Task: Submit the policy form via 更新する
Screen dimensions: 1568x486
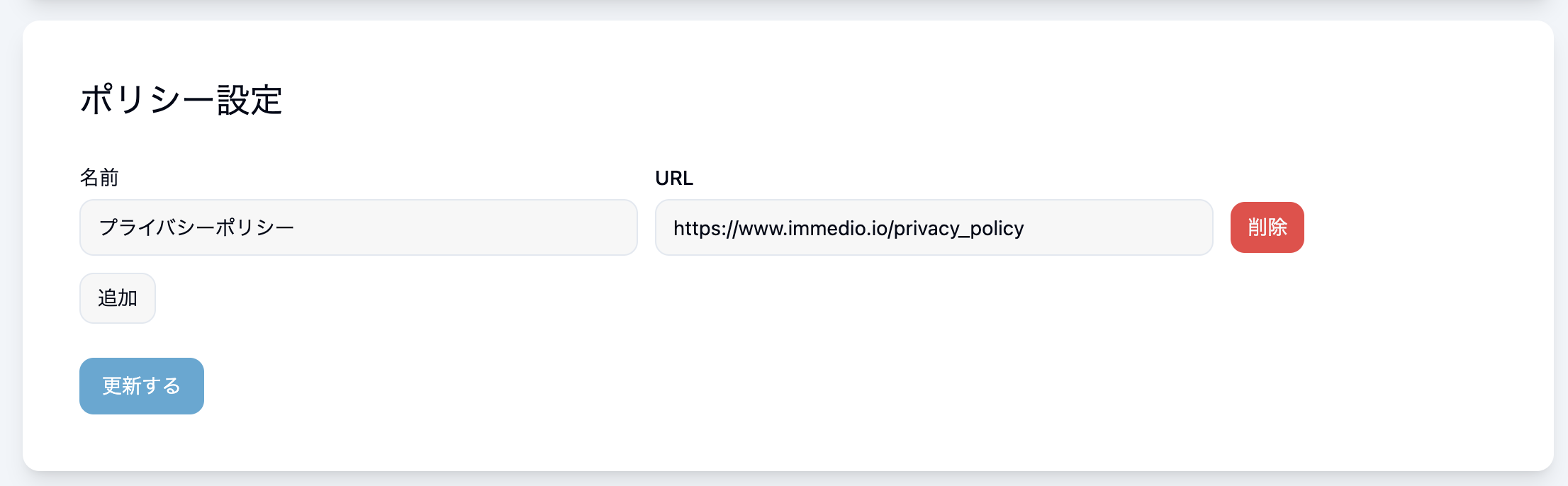Action: [x=142, y=386]
